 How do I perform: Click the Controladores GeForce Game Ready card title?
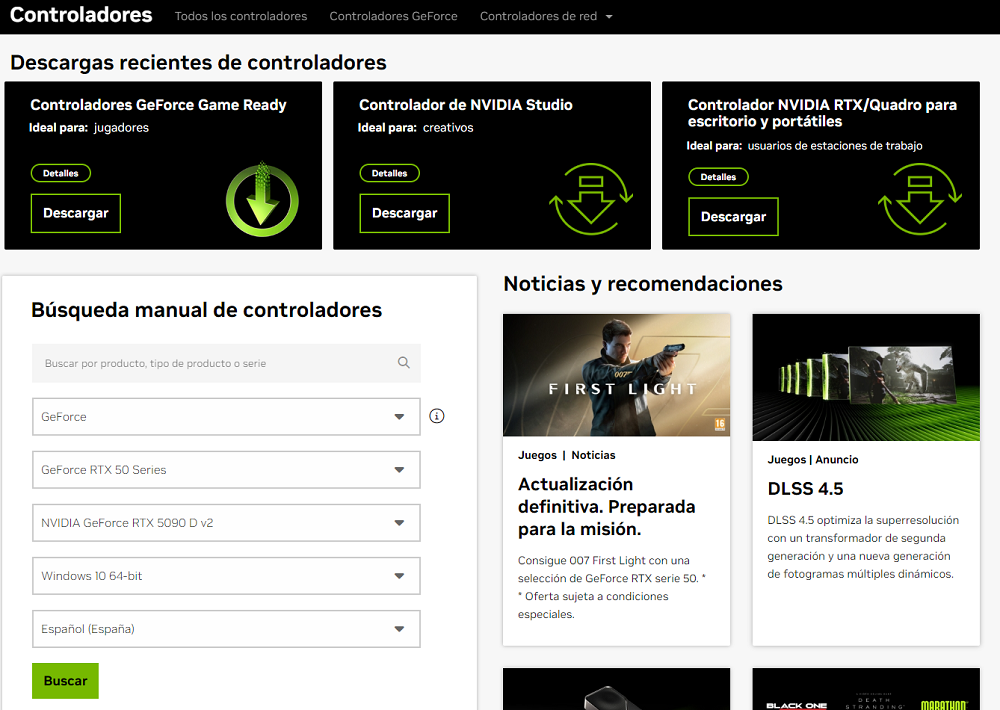[x=158, y=105]
